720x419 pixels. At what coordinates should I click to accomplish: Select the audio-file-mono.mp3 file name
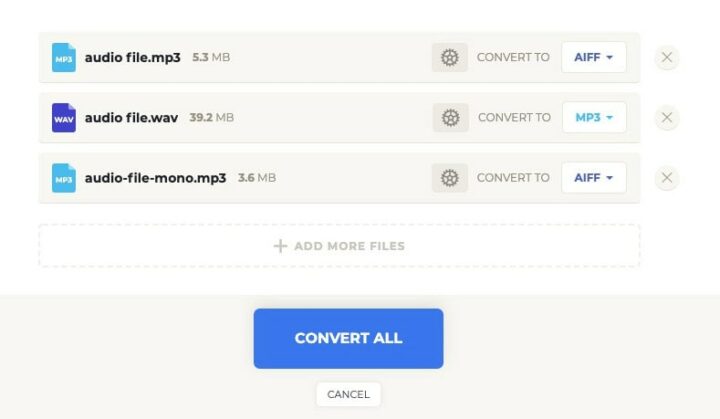pos(156,178)
